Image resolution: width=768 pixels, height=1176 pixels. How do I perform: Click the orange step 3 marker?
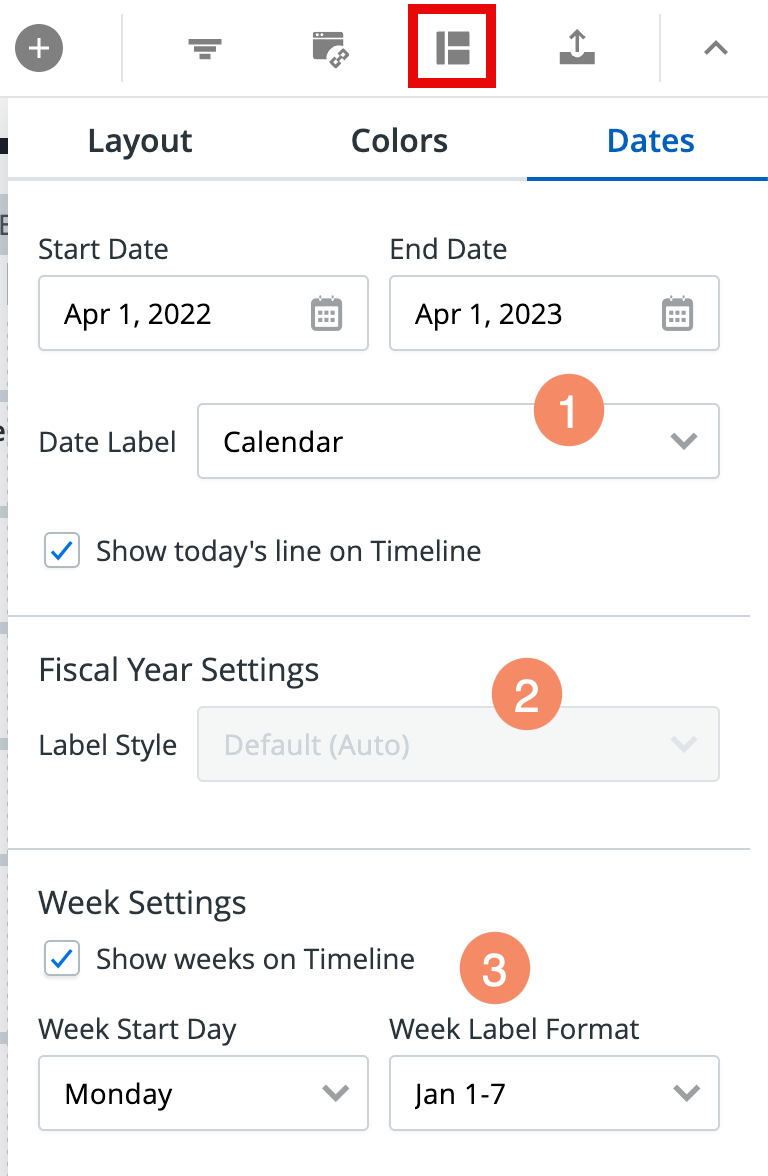[x=494, y=967]
